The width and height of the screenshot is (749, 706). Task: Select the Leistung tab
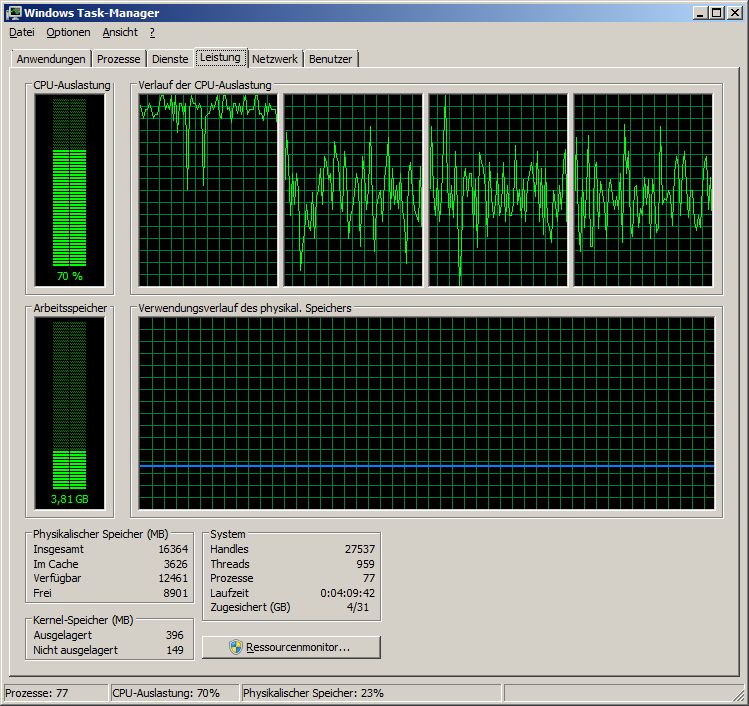coord(220,57)
